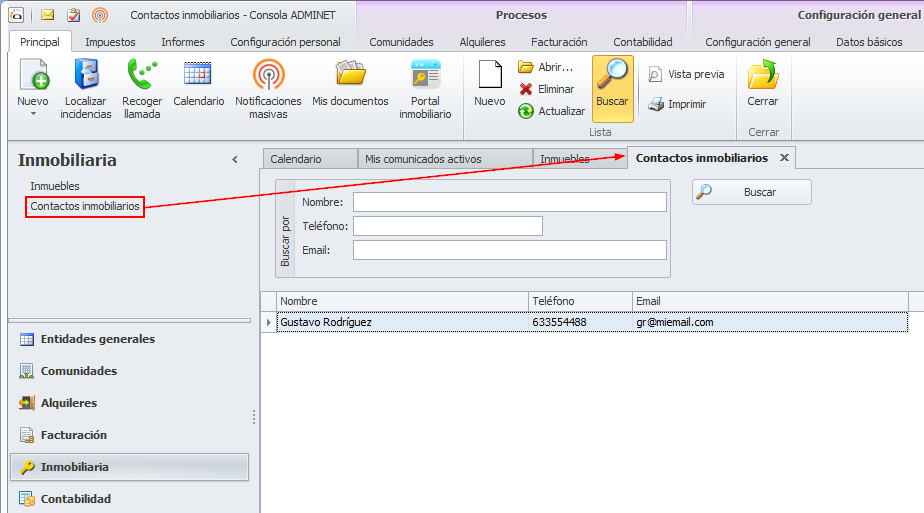This screenshot has width=924, height=513.
Task: Click the Nombre search field
Action: 510,202
